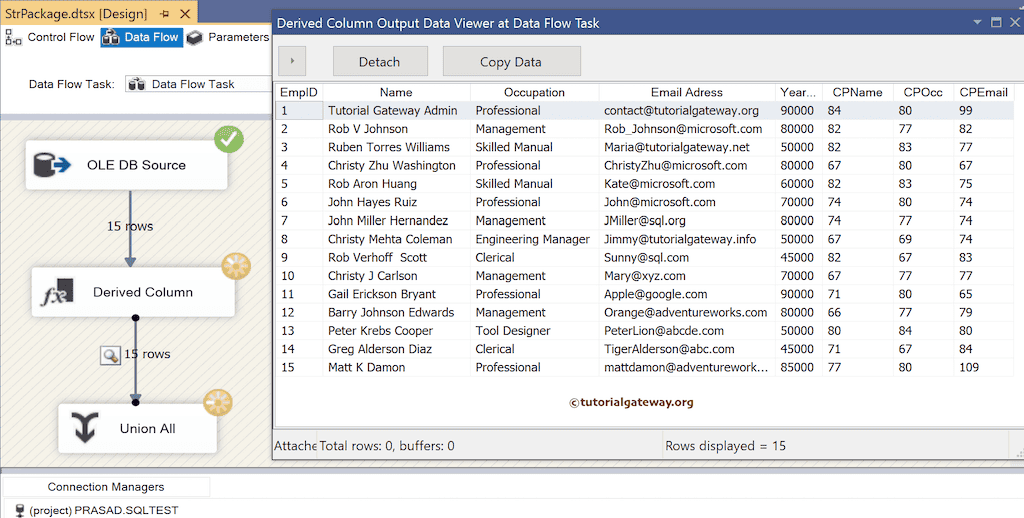Click the Detach button

[x=379, y=62]
